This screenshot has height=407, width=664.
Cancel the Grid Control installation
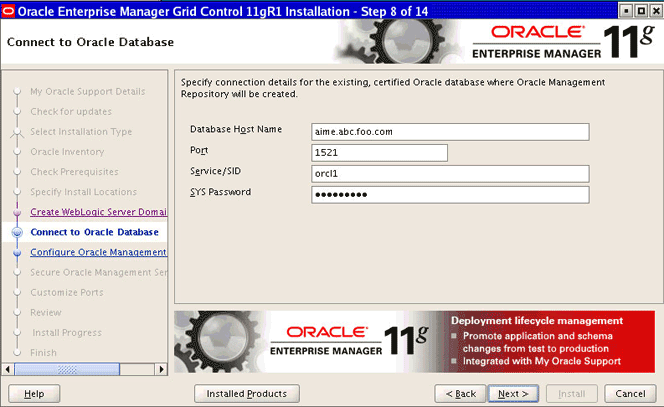point(630,394)
